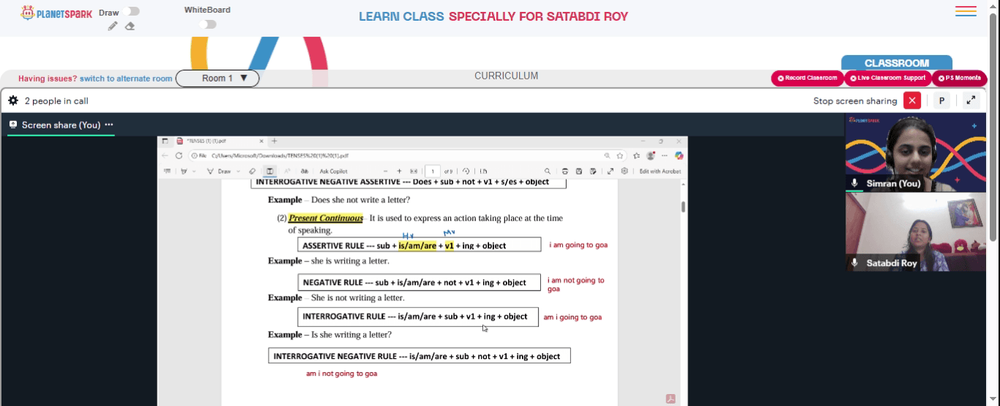This screenshot has width=1000, height=406.
Task: Click the PS Moments button
Action: point(959,78)
